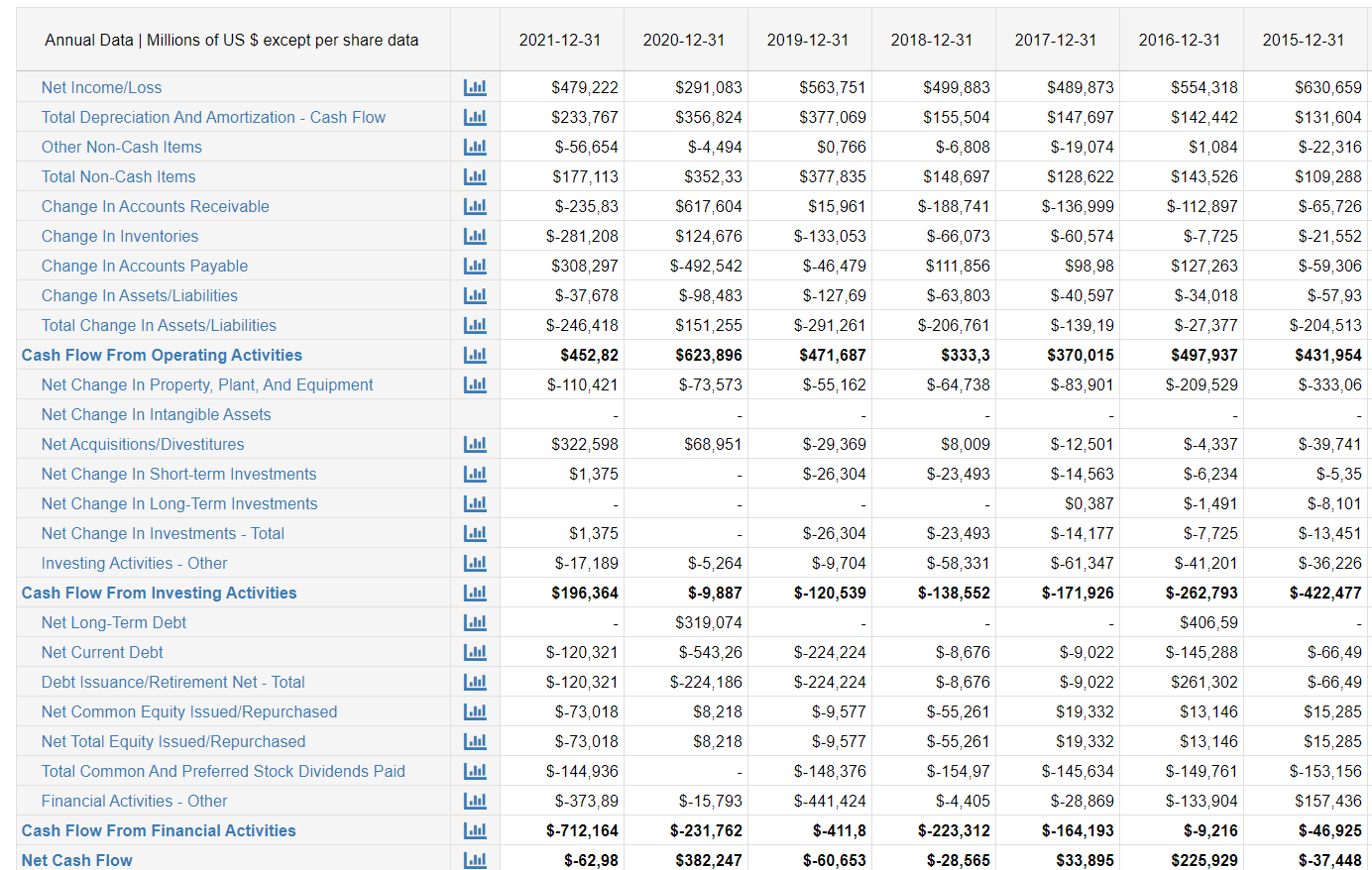This screenshot has height=870, width=1372.
Task: Click the chart icon beside Change In Inventories
Action: [x=475, y=236]
